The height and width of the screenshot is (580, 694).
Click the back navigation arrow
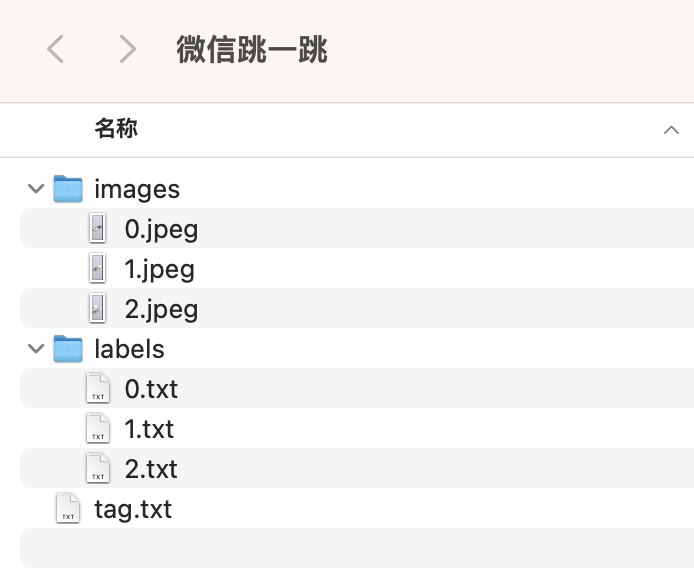click(56, 49)
